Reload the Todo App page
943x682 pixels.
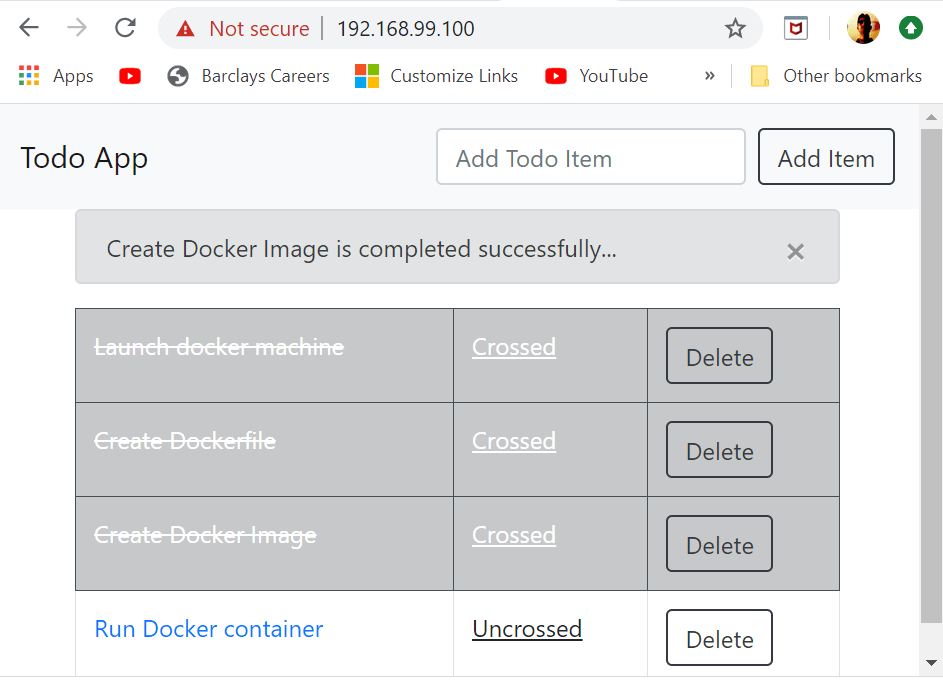click(124, 27)
